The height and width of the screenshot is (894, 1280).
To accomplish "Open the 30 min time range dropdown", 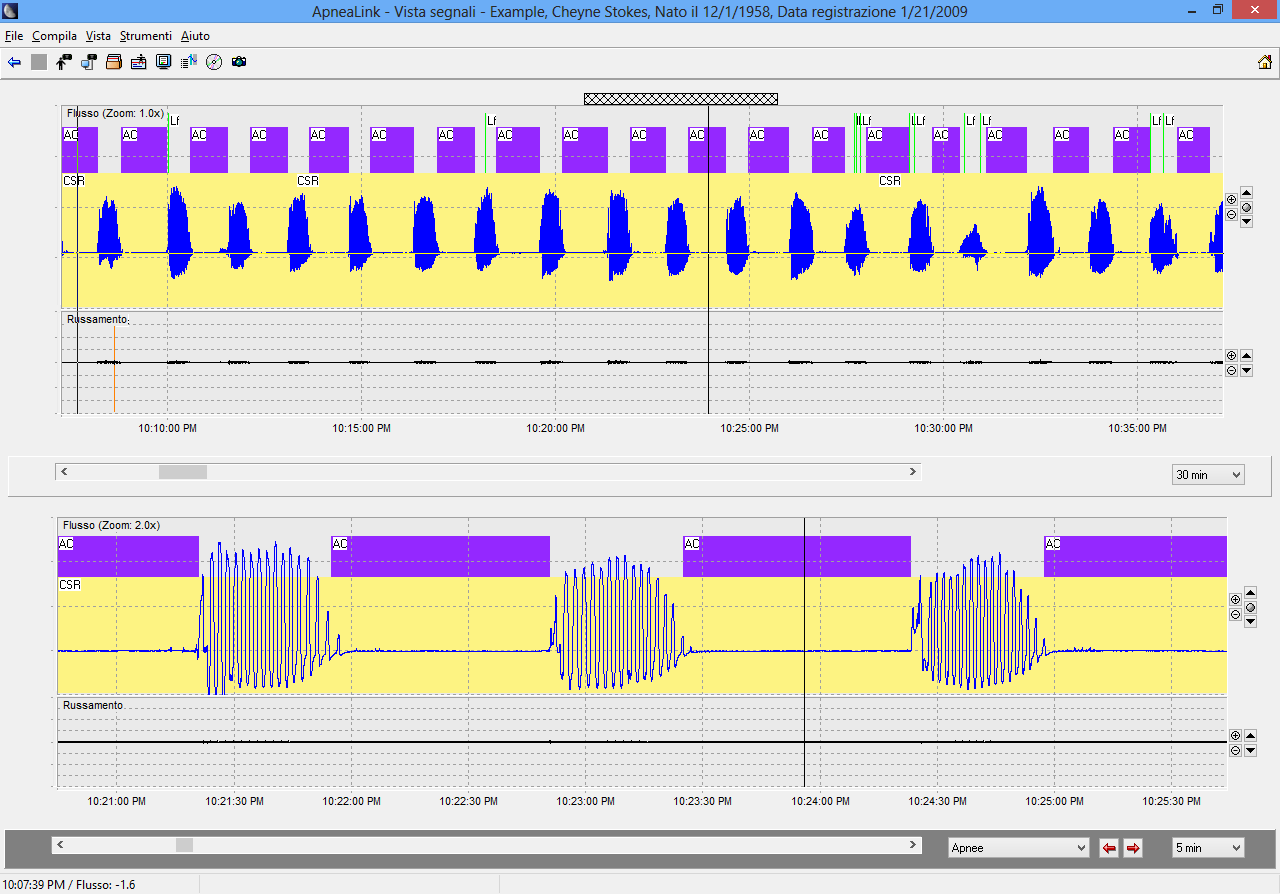I will (x=1208, y=475).
